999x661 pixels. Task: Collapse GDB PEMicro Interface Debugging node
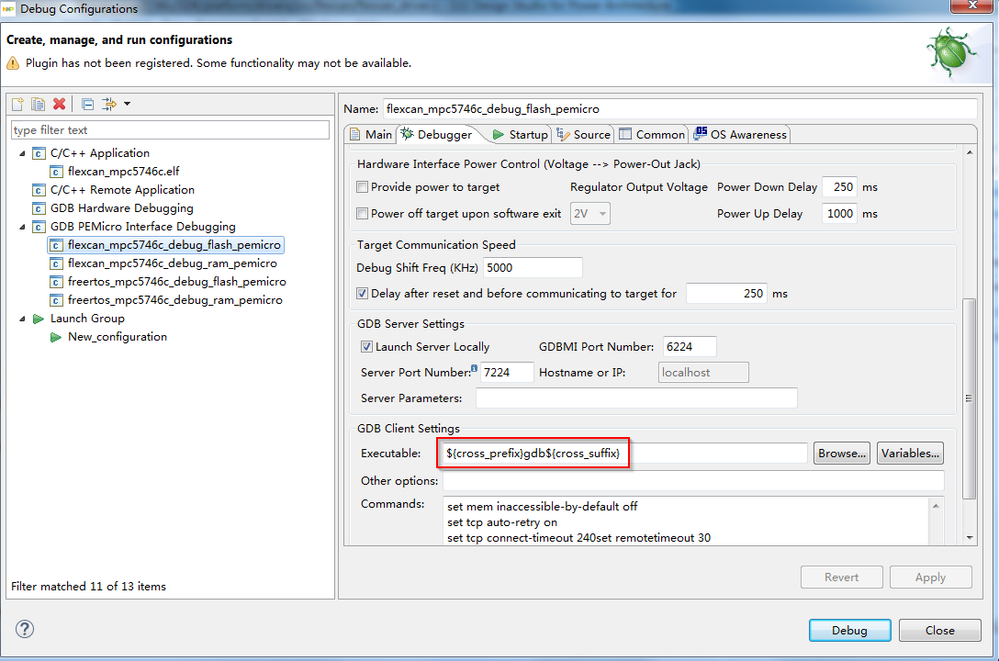coord(22,227)
